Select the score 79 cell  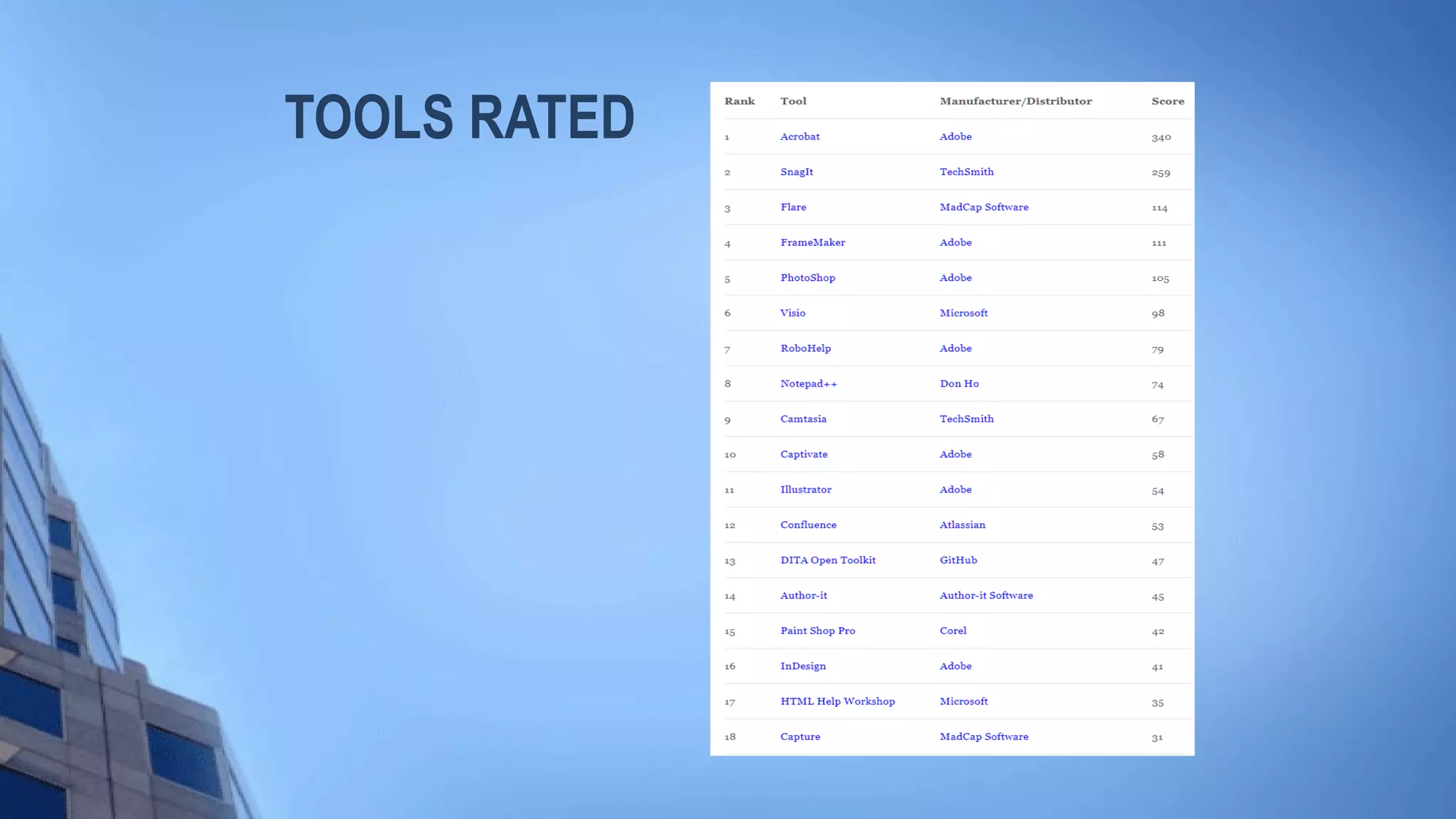[x=1157, y=349]
